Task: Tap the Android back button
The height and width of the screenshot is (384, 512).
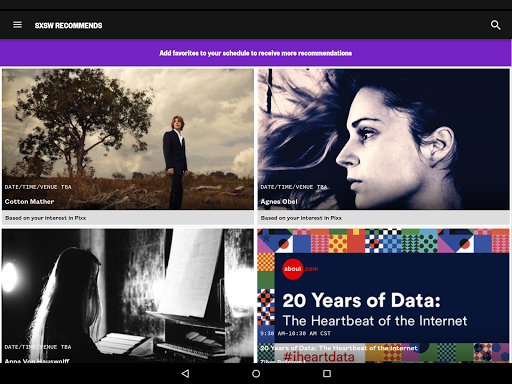Action: (185, 374)
